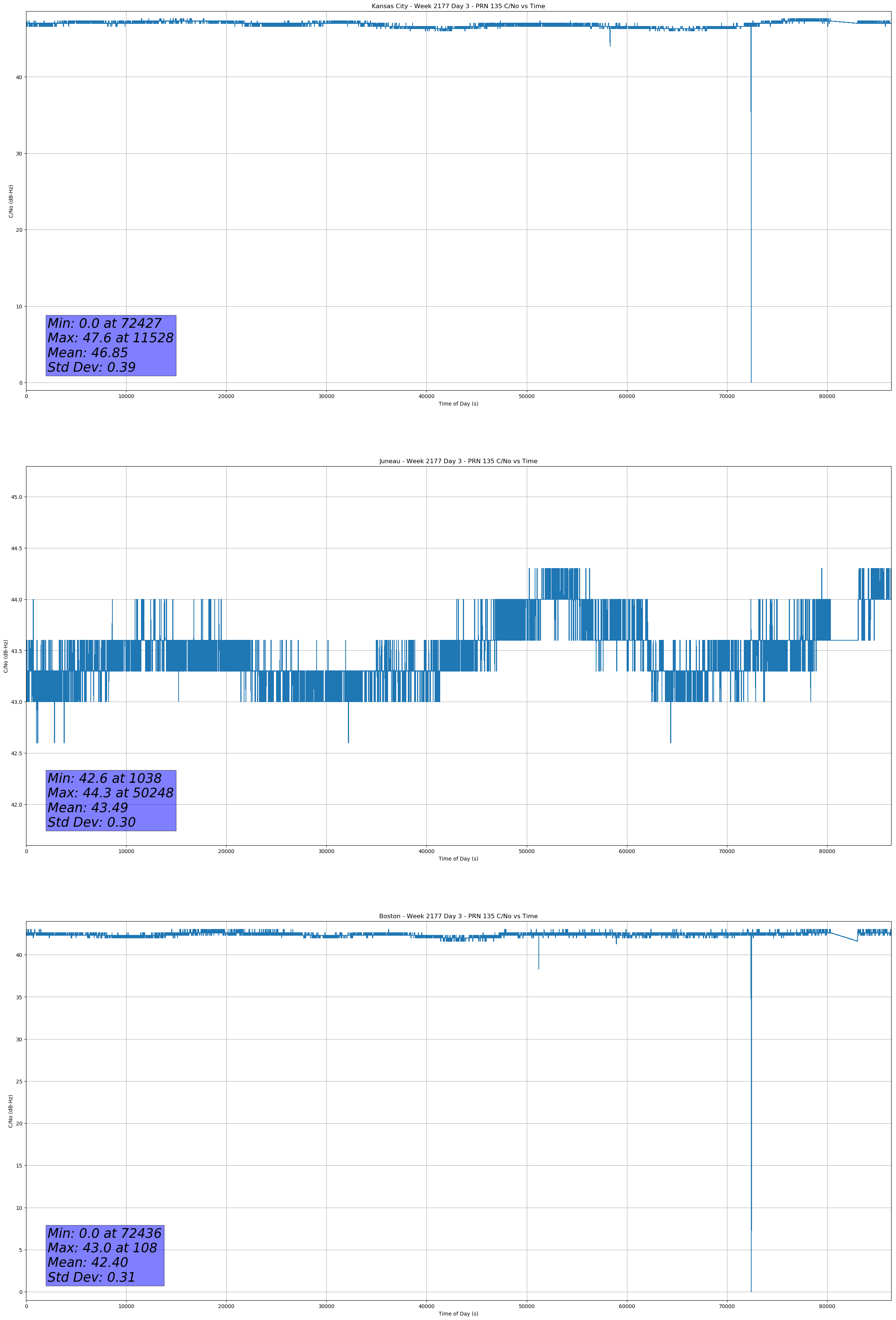Click the '20000' tick under Boston plot
The height and width of the screenshot is (1320, 896).
[x=226, y=1306]
